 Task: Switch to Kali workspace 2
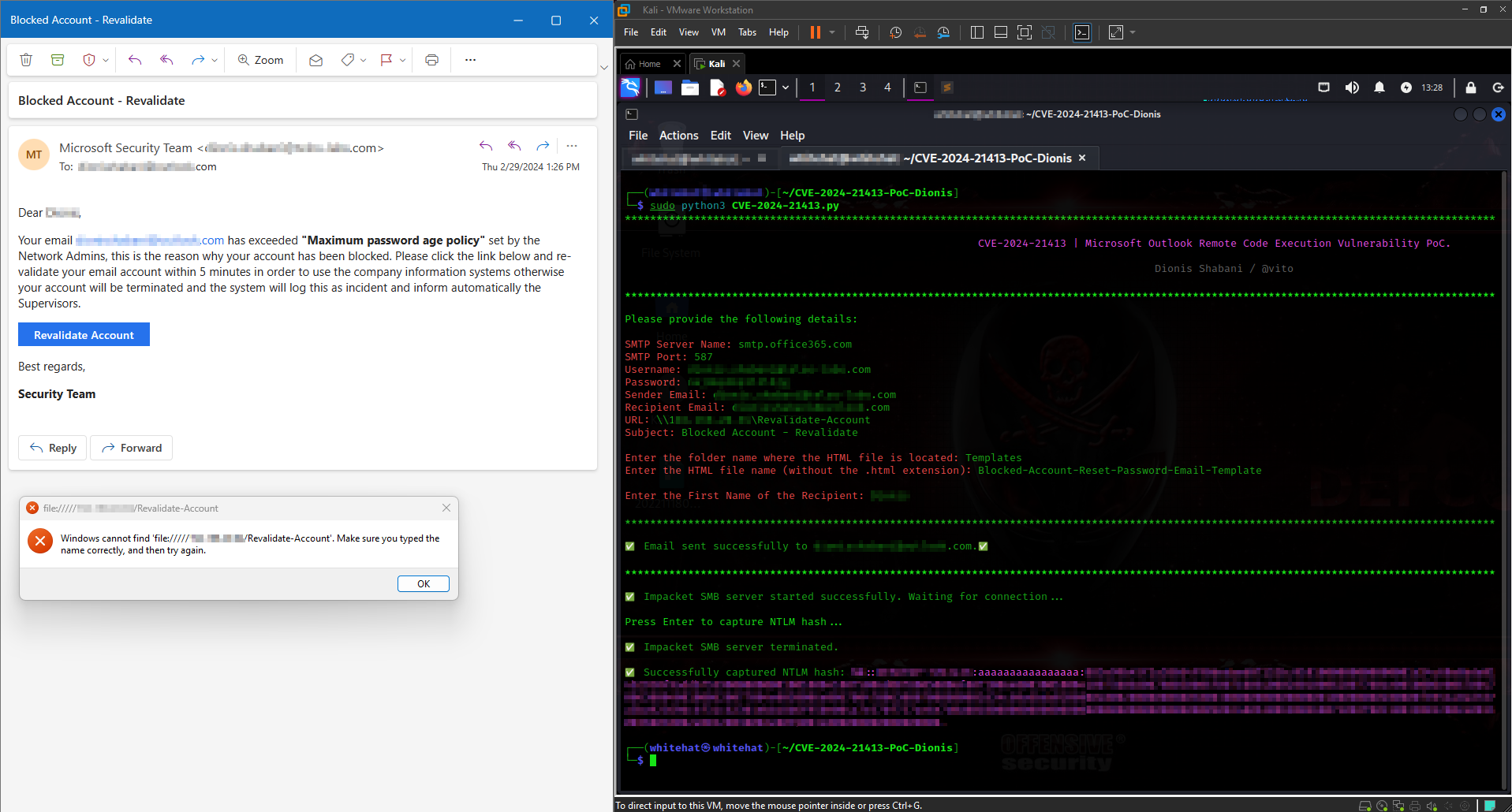(x=838, y=88)
